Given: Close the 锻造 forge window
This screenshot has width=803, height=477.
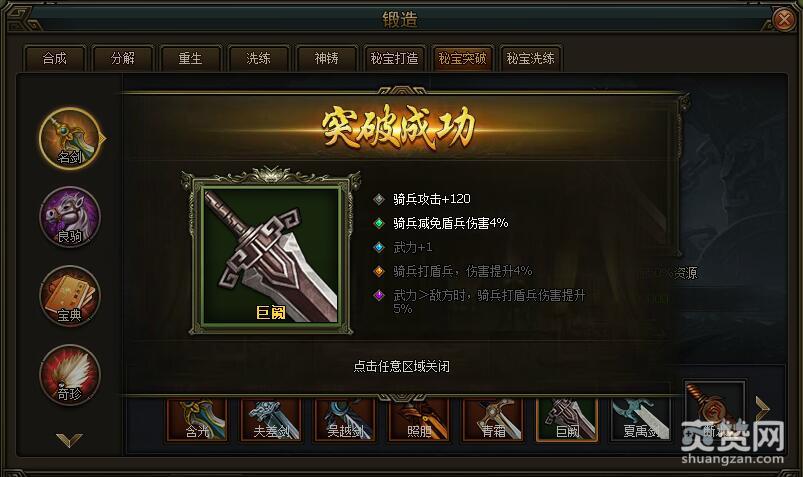Looking at the screenshot, I should point(784,20).
